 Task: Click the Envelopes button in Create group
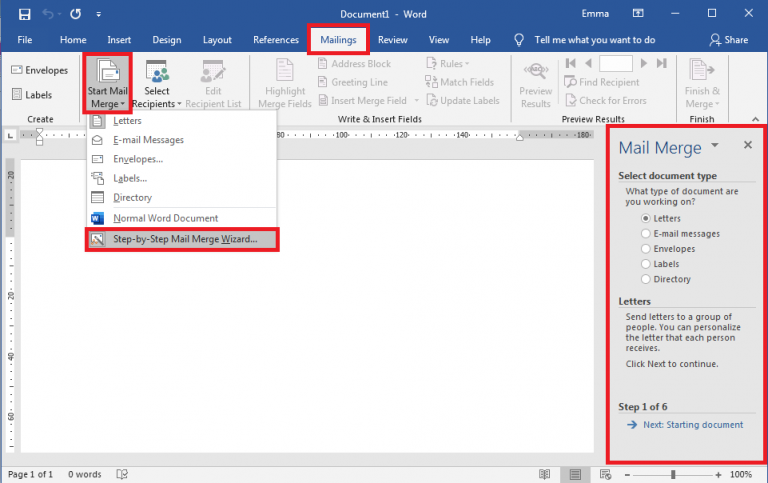coord(40,70)
